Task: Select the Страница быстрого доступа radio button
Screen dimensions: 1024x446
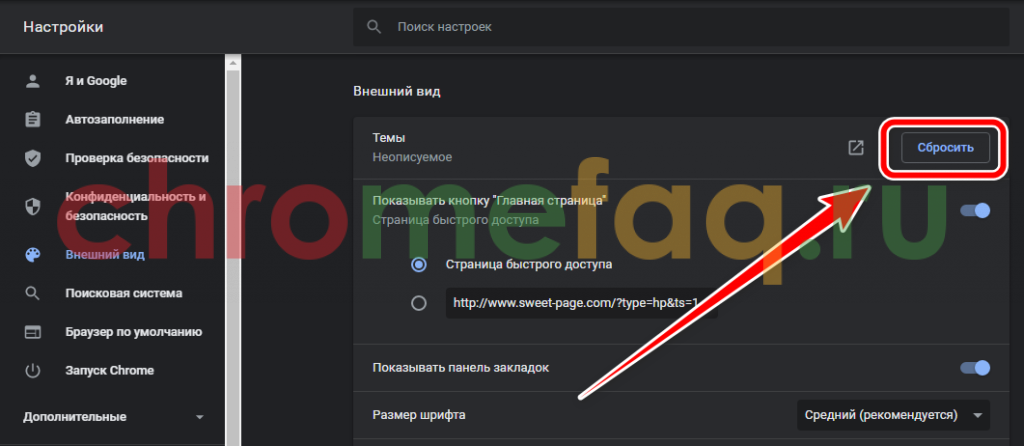Action: tap(419, 265)
